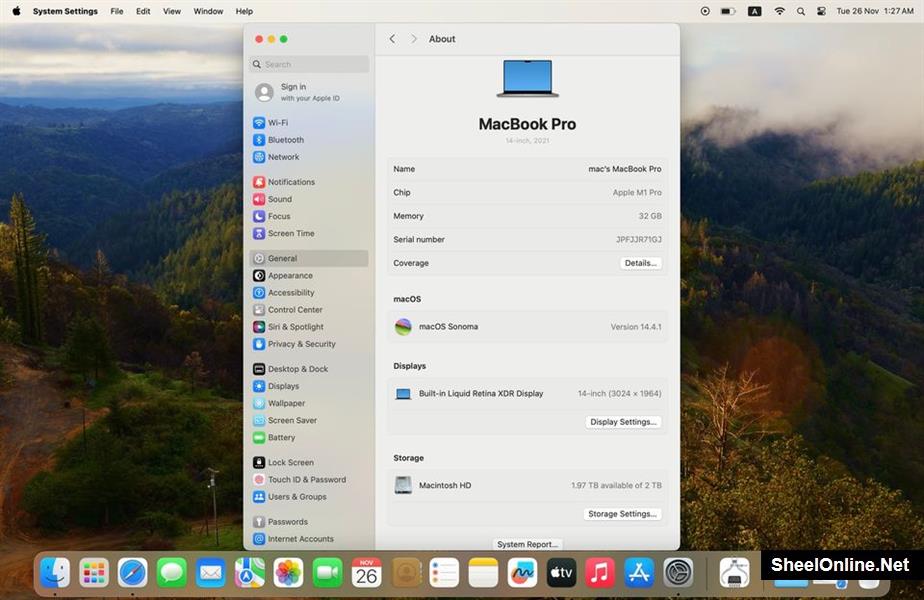Launch Safari from the Dock

pos(133,573)
